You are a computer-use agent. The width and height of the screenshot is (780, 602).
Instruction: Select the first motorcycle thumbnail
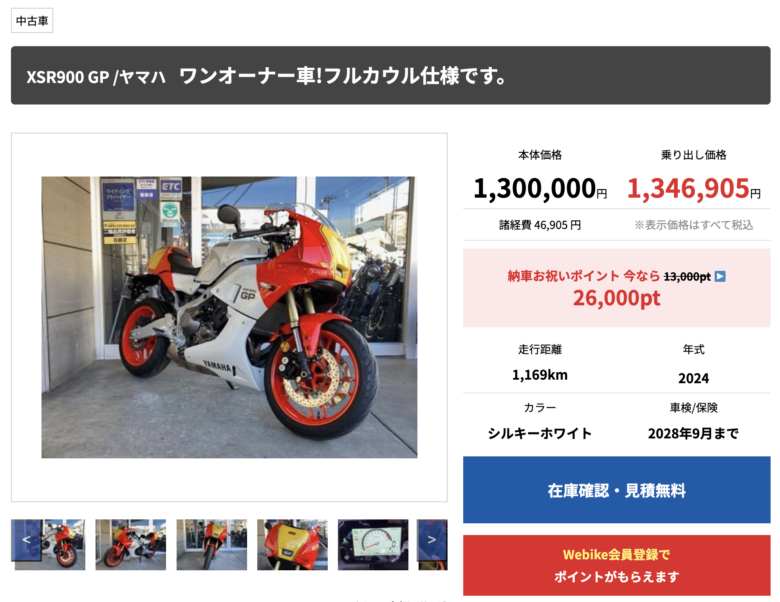50,545
